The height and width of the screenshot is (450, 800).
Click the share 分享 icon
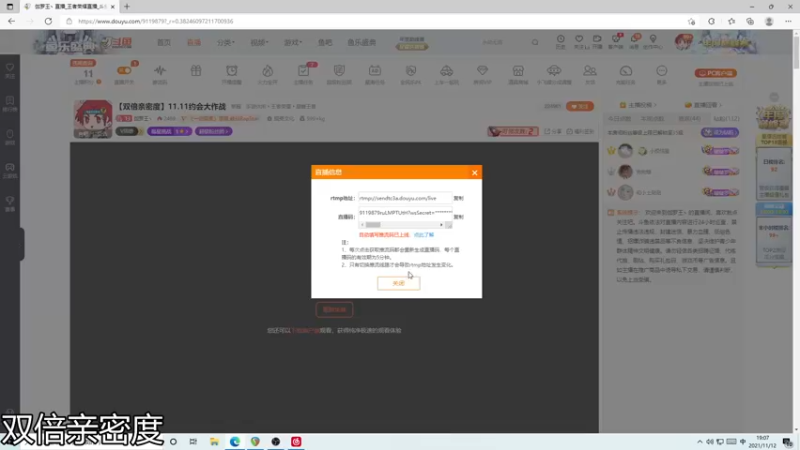coord(553,131)
